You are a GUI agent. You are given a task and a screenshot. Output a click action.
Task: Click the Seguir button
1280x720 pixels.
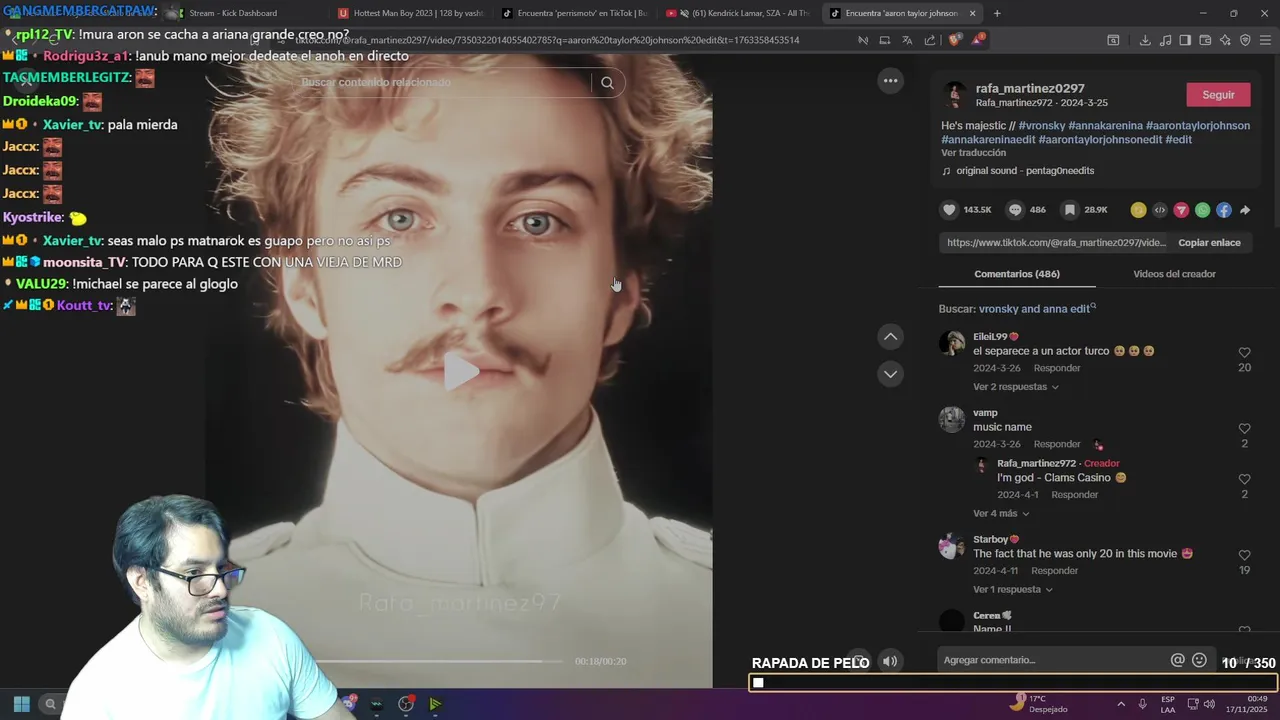(1218, 95)
